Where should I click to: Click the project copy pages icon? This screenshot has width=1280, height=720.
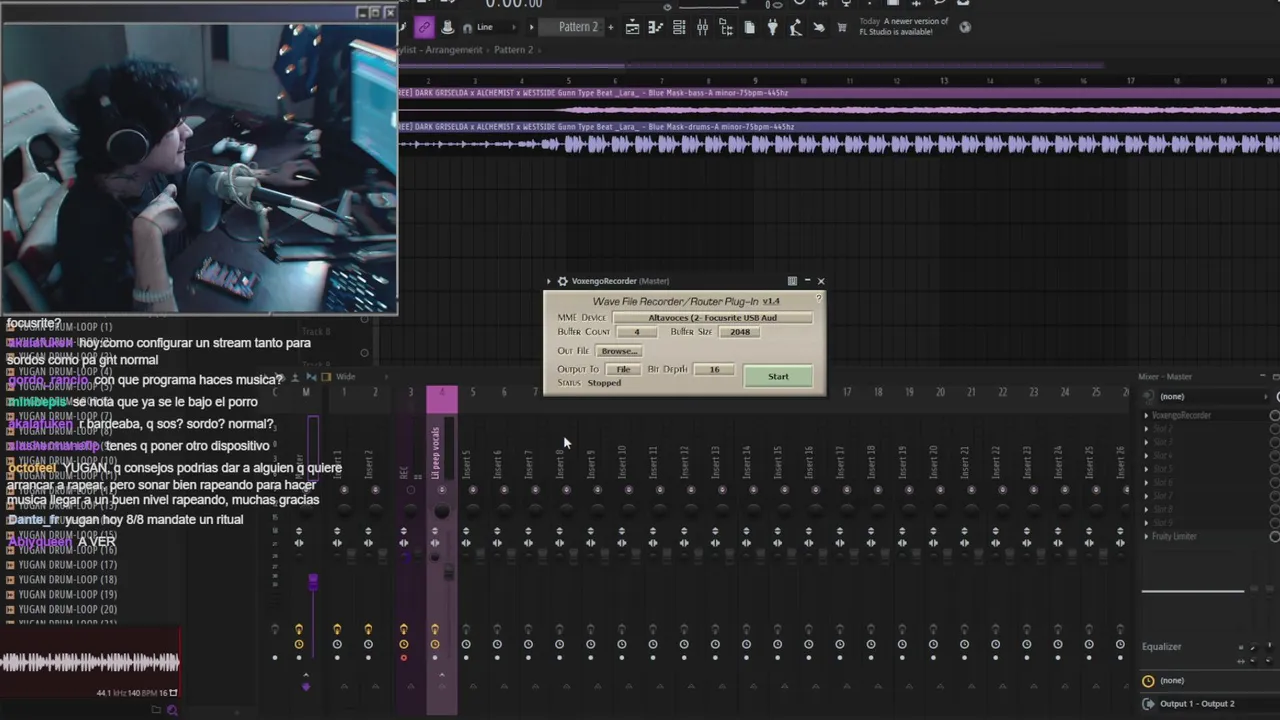click(x=749, y=27)
